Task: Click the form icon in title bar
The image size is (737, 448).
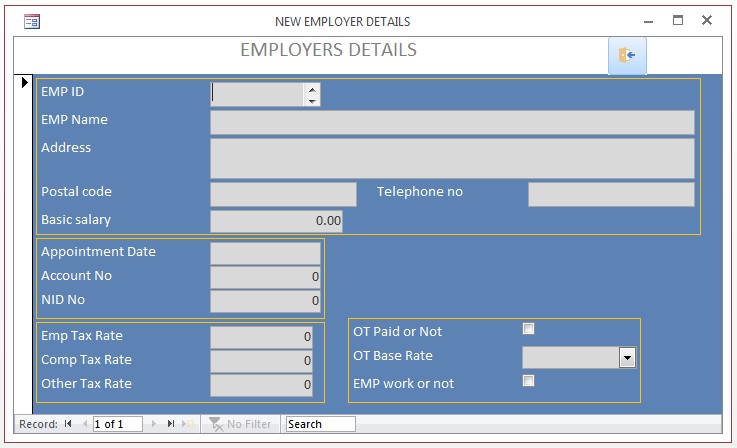Action: click(32, 22)
